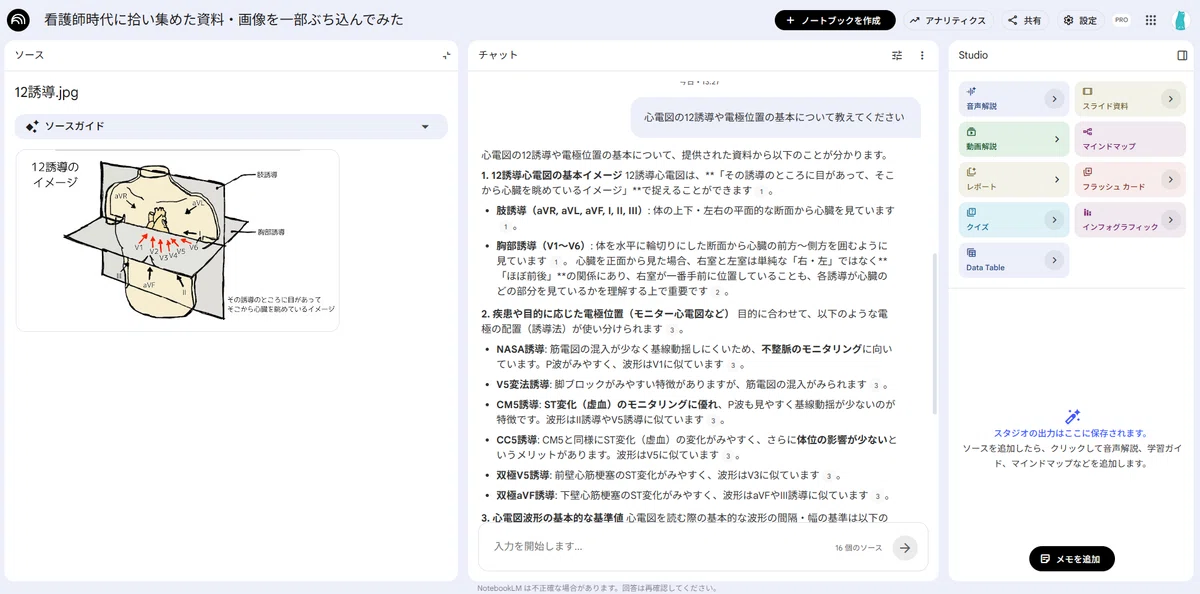Open chat configuration sliders icon
This screenshot has width=1200, height=594.
click(x=897, y=56)
